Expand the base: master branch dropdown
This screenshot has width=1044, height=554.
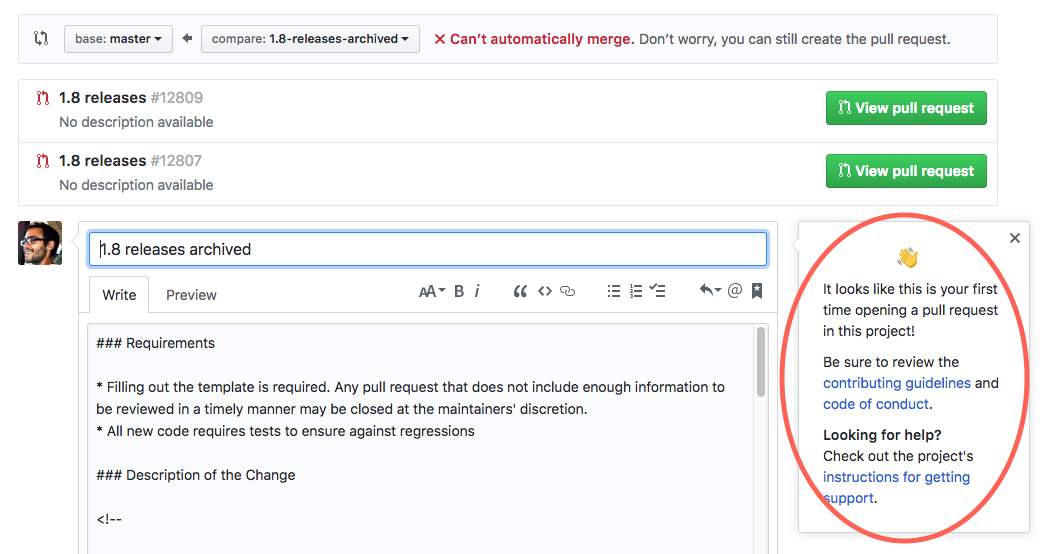119,39
